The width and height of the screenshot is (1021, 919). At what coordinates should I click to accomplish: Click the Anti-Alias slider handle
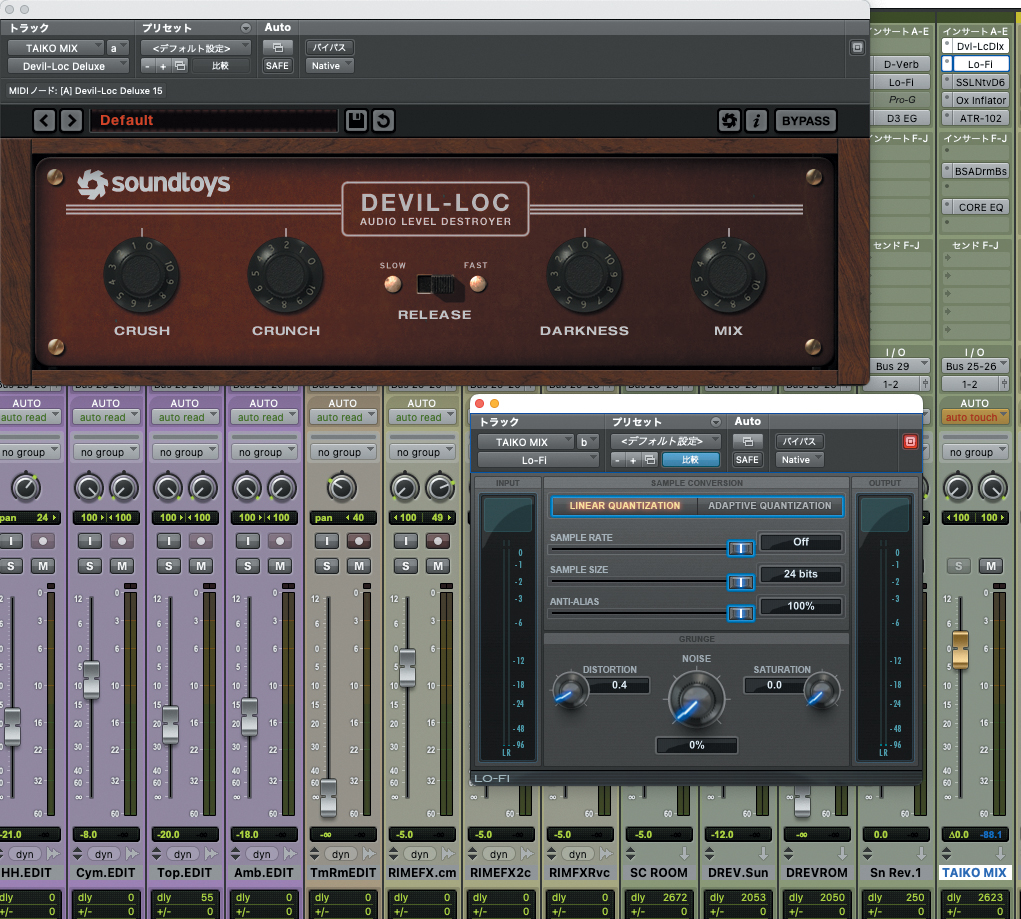tap(740, 614)
